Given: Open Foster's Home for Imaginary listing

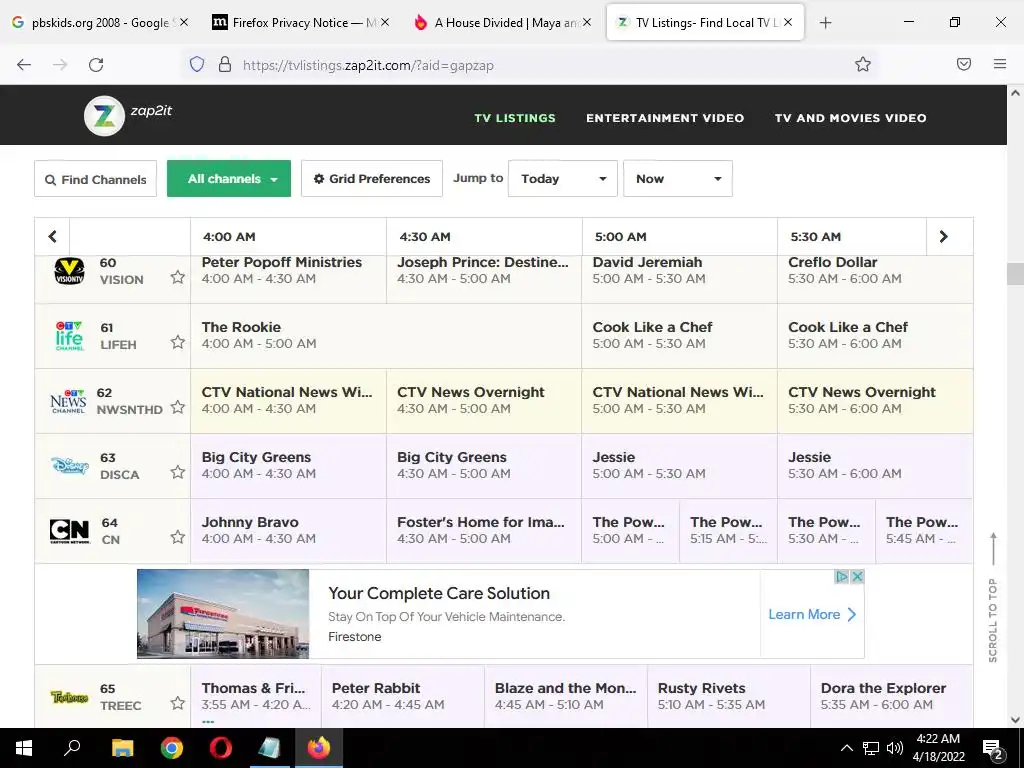Looking at the screenshot, I should (x=483, y=531).
